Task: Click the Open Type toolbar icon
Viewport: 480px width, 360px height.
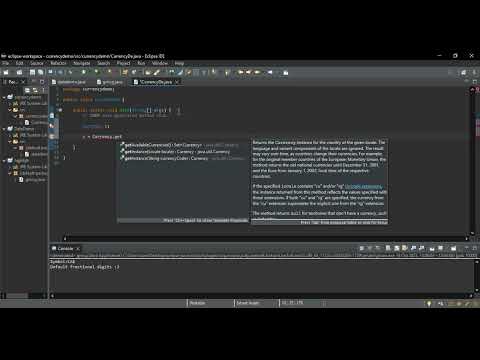Action: (x=148, y=72)
